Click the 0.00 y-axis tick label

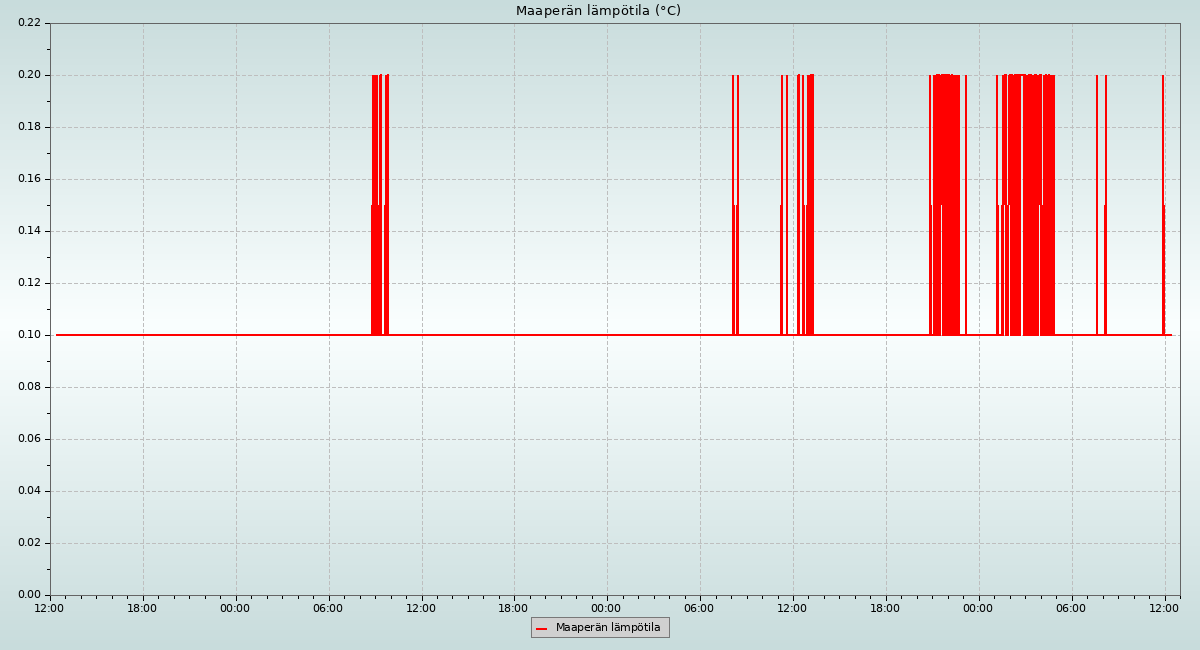29,595
